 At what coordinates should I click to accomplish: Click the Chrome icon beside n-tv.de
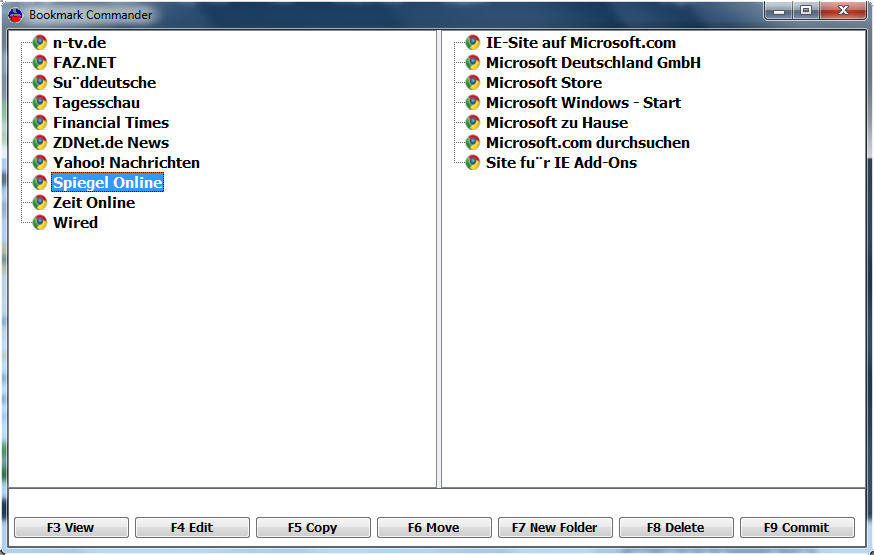[x=40, y=43]
